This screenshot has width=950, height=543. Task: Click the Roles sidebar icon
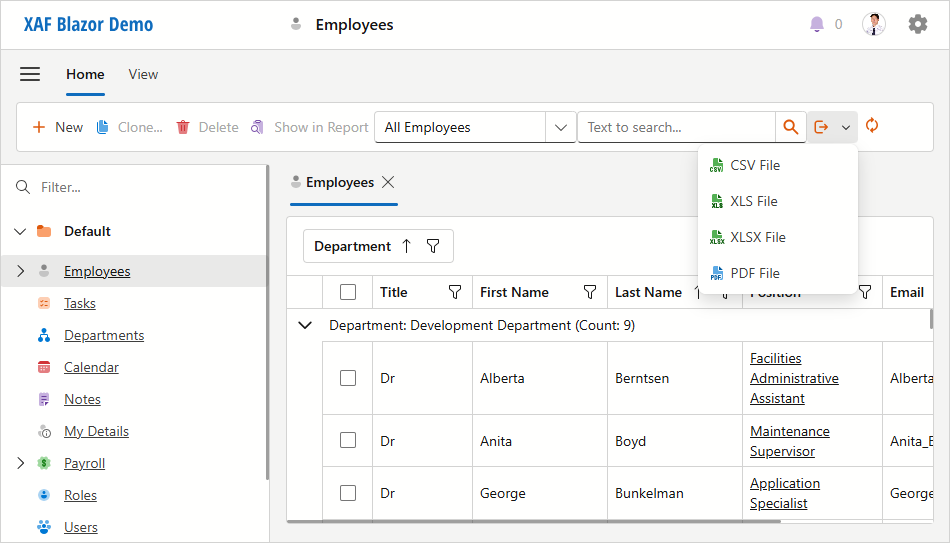point(44,495)
